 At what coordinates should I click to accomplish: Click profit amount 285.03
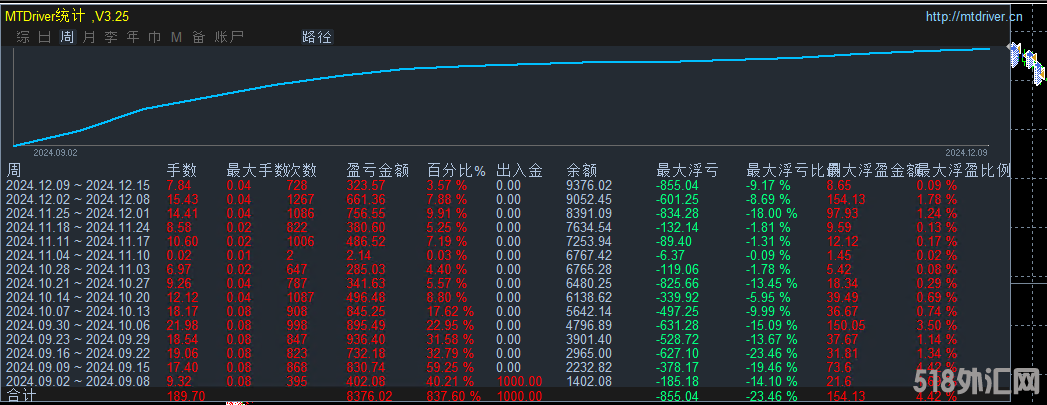click(366, 270)
